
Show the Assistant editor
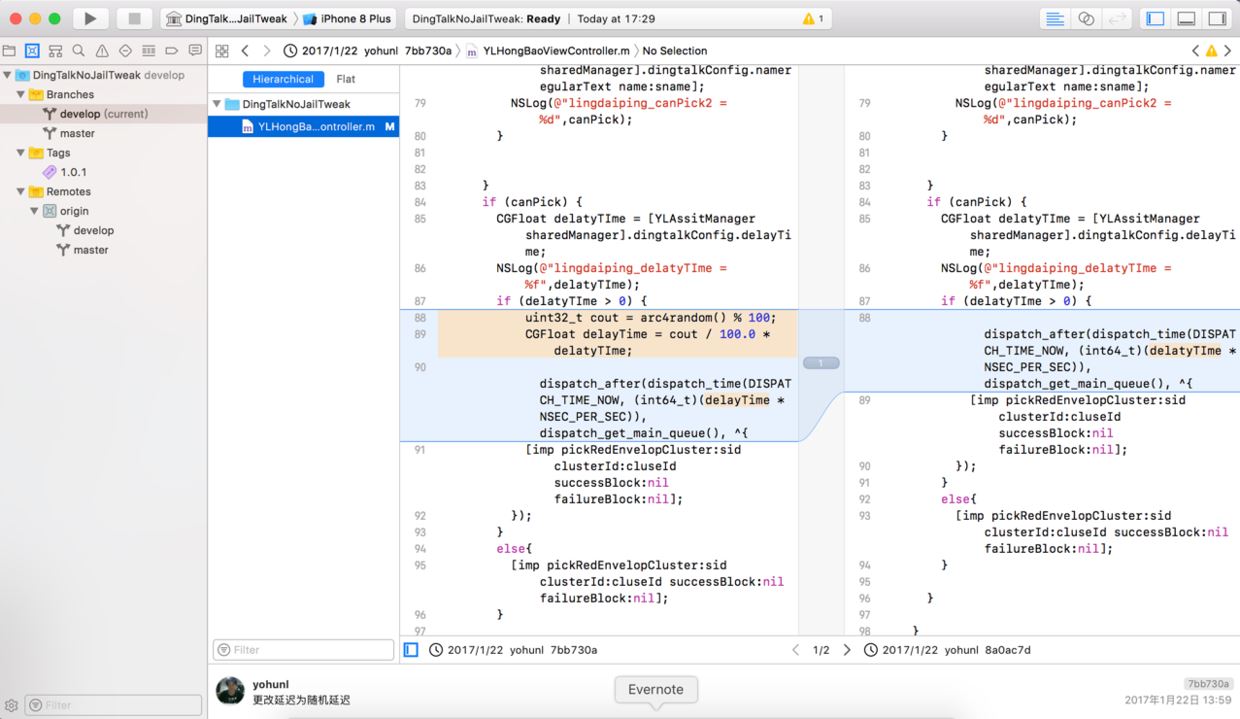(x=1086, y=18)
